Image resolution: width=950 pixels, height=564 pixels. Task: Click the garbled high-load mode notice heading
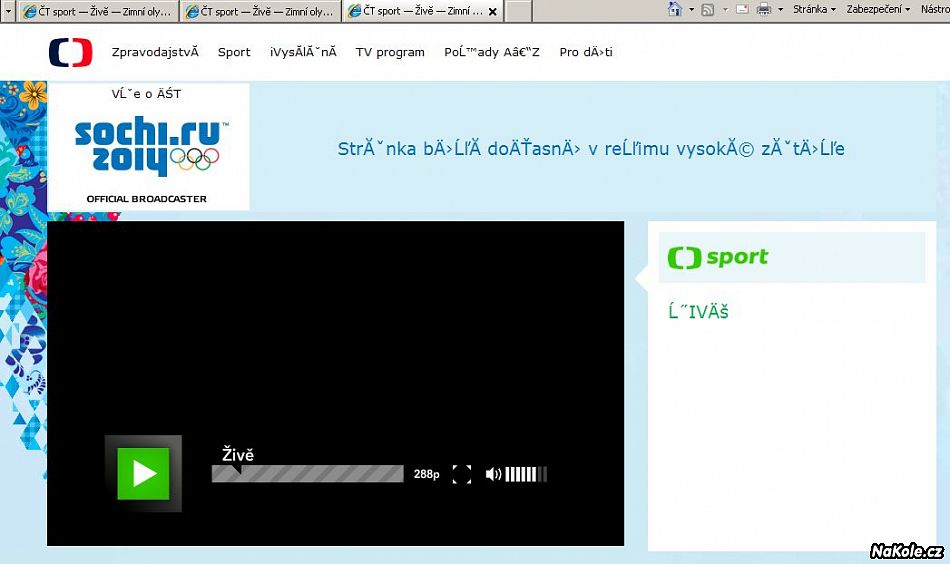(591, 148)
